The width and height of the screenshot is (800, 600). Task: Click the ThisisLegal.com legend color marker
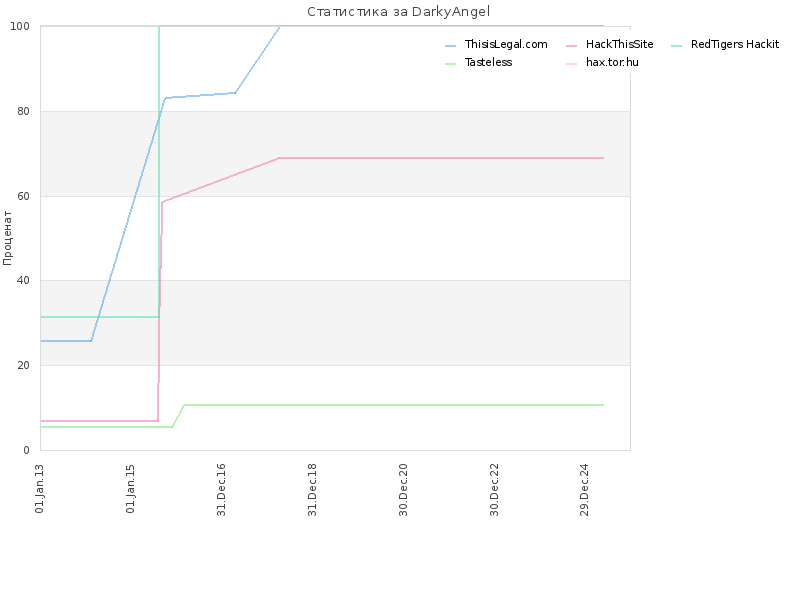point(450,46)
